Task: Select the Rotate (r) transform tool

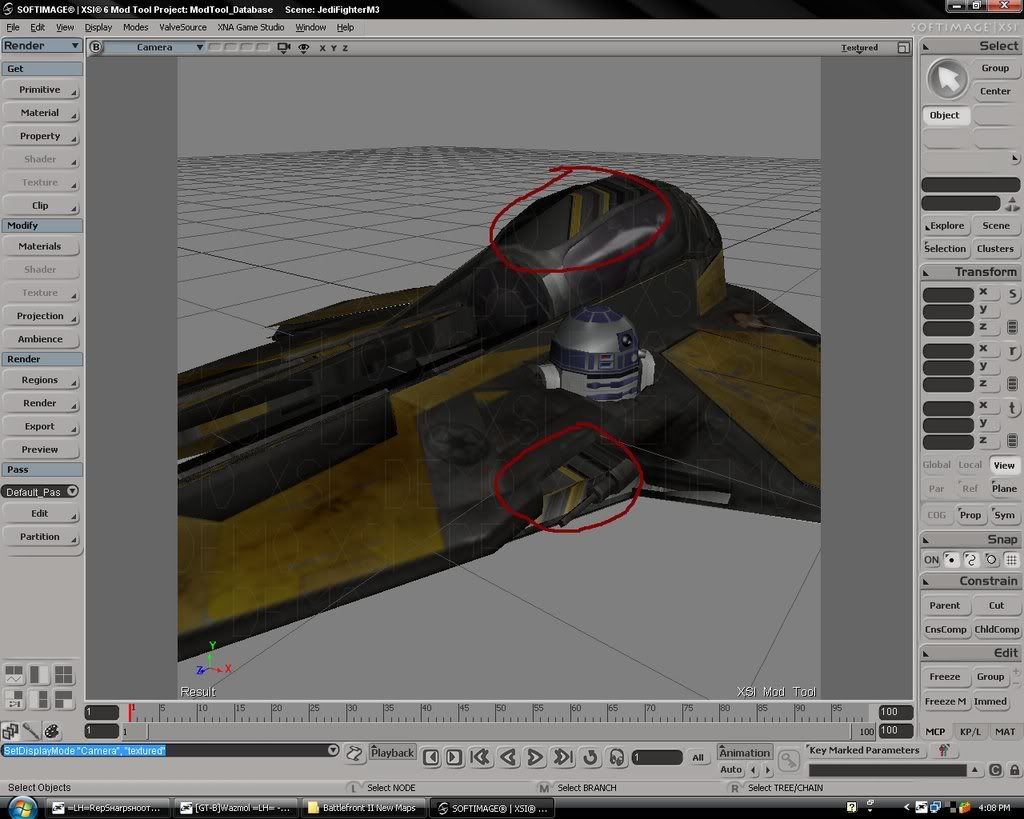Action: click(1012, 351)
